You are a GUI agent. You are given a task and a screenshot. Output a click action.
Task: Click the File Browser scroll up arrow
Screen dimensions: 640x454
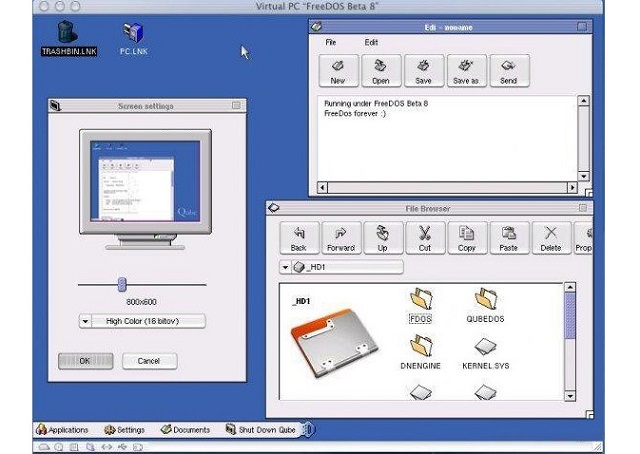[570, 287]
